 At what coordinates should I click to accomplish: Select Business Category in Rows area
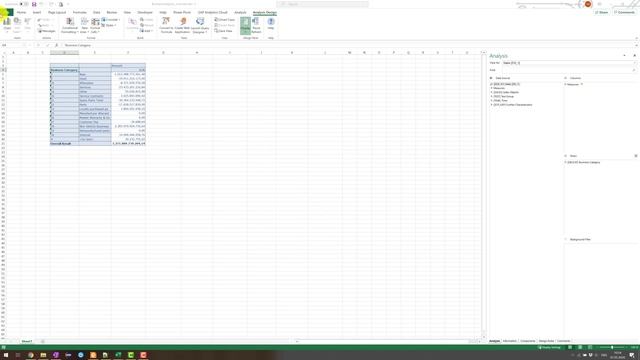pos(584,162)
